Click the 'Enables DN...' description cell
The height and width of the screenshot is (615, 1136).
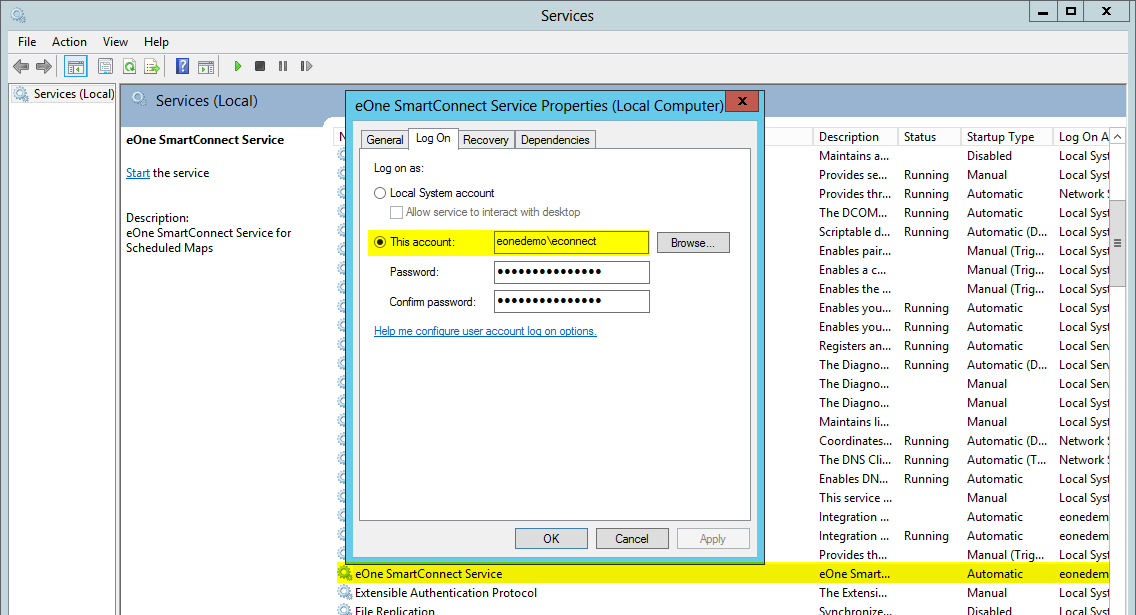coord(854,479)
